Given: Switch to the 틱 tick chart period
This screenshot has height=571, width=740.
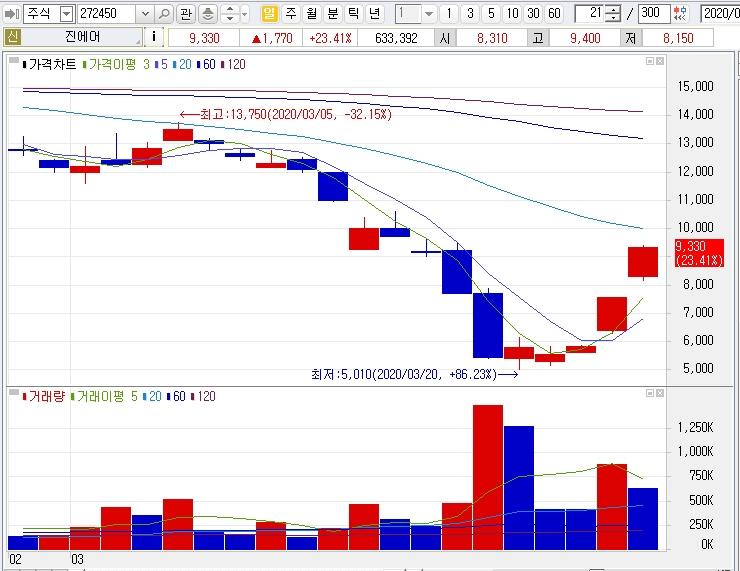Looking at the screenshot, I should tap(353, 14).
